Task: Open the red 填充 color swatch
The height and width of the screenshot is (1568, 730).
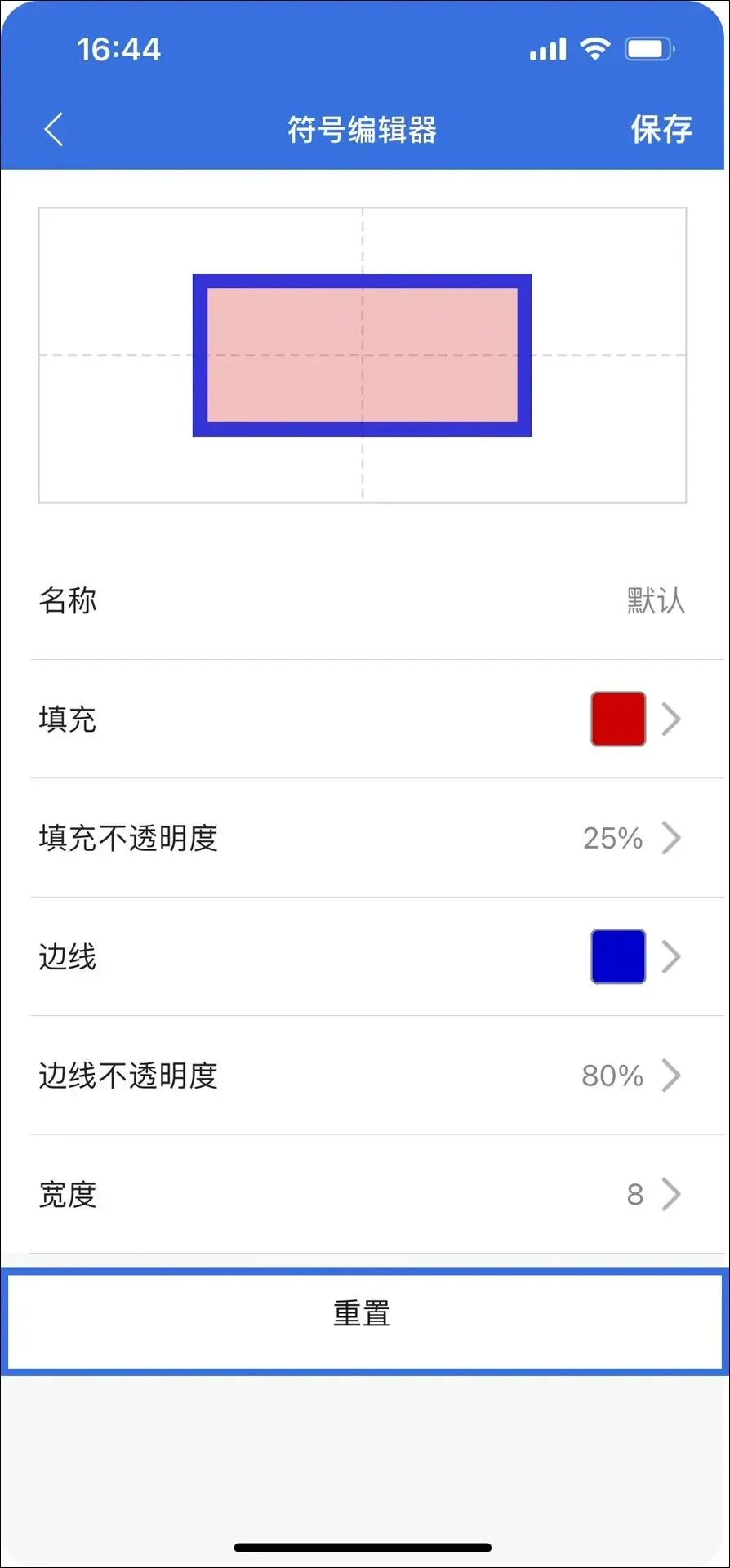Action: 618,719
